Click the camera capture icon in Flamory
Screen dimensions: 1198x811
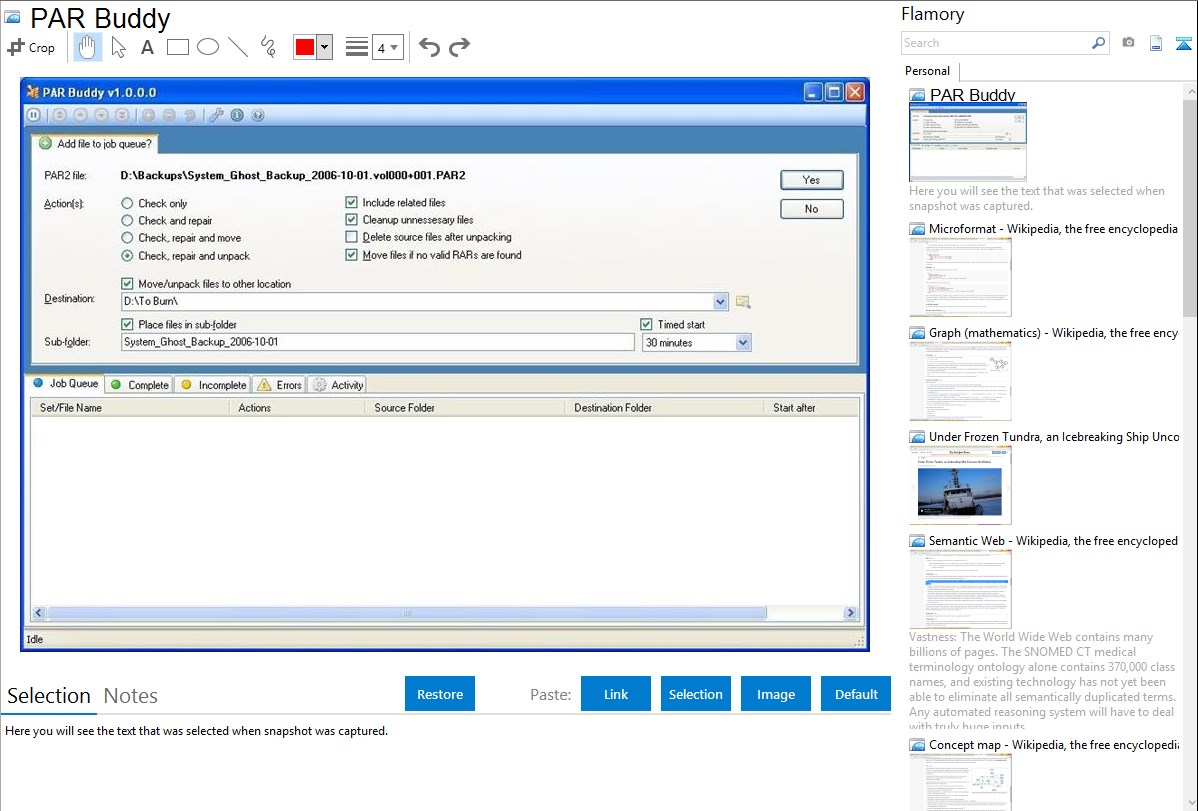1128,43
